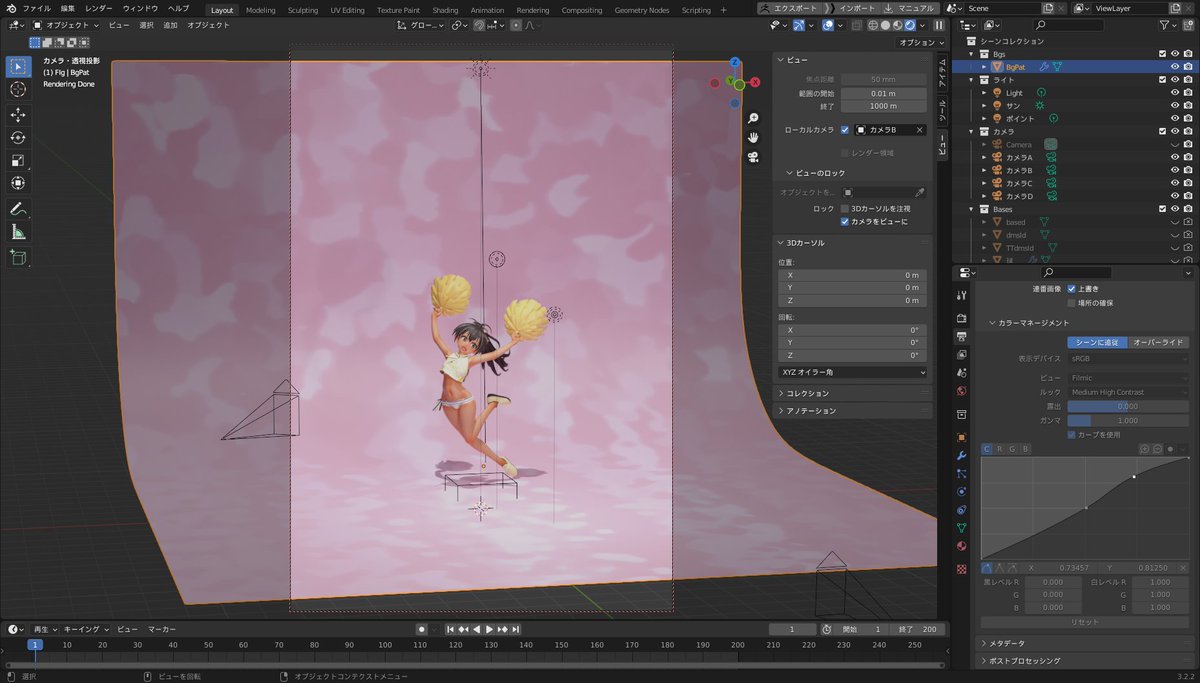Image resolution: width=1200 pixels, height=683 pixels.
Task: Select the Scale tool in the viewport toolbar
Action: [x=18, y=160]
